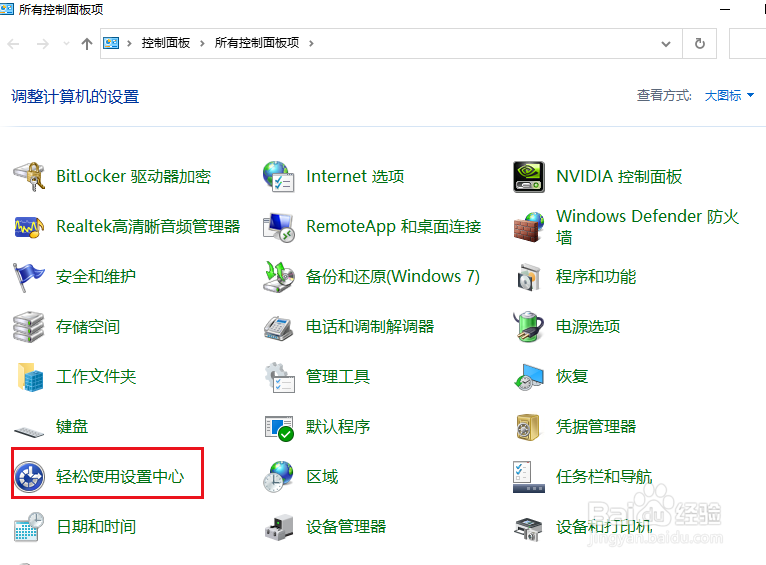Open the 电话和调制解调器 text link
Viewport: 766px width, 565px height.
point(370,327)
